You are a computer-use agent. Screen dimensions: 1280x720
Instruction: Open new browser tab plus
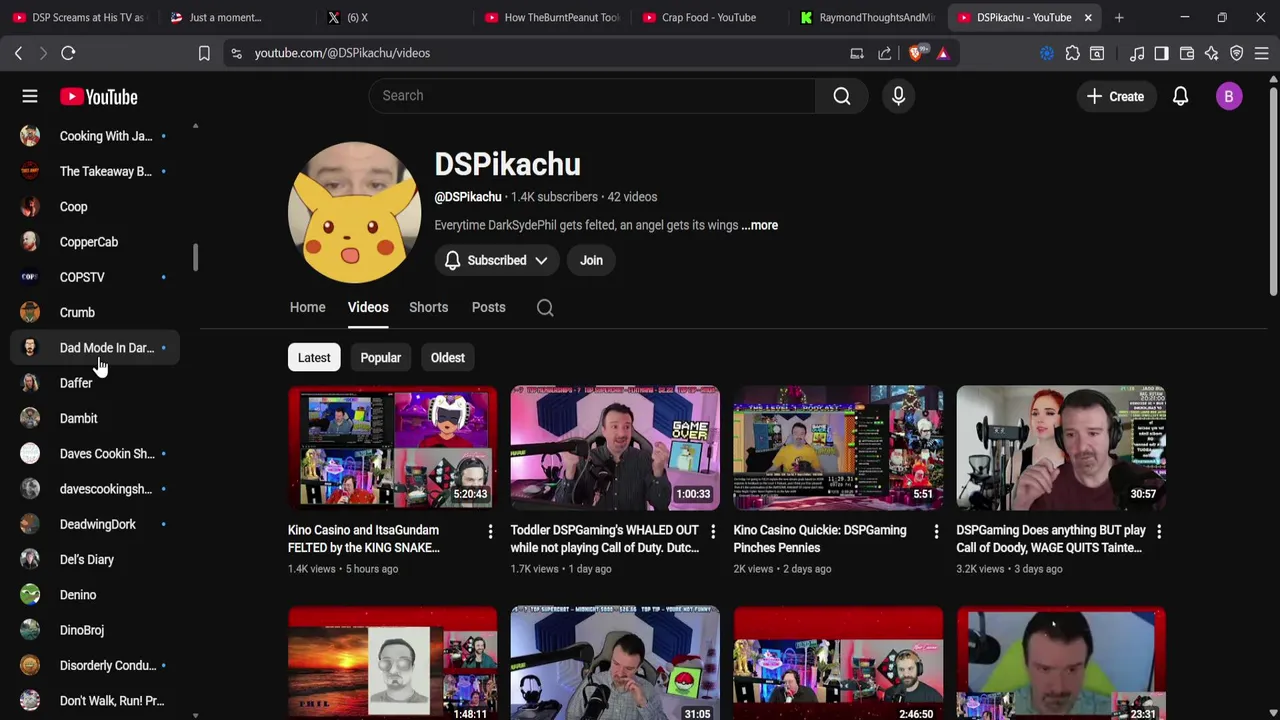coord(1119,17)
